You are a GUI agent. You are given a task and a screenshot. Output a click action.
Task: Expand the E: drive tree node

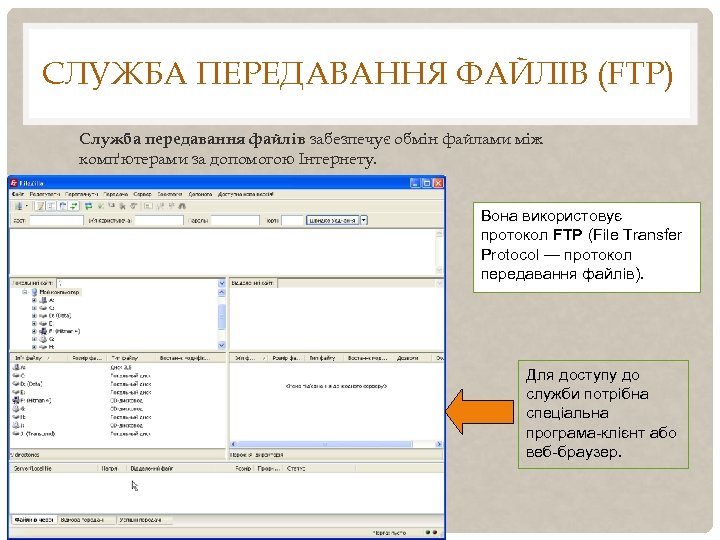click(x=34, y=324)
